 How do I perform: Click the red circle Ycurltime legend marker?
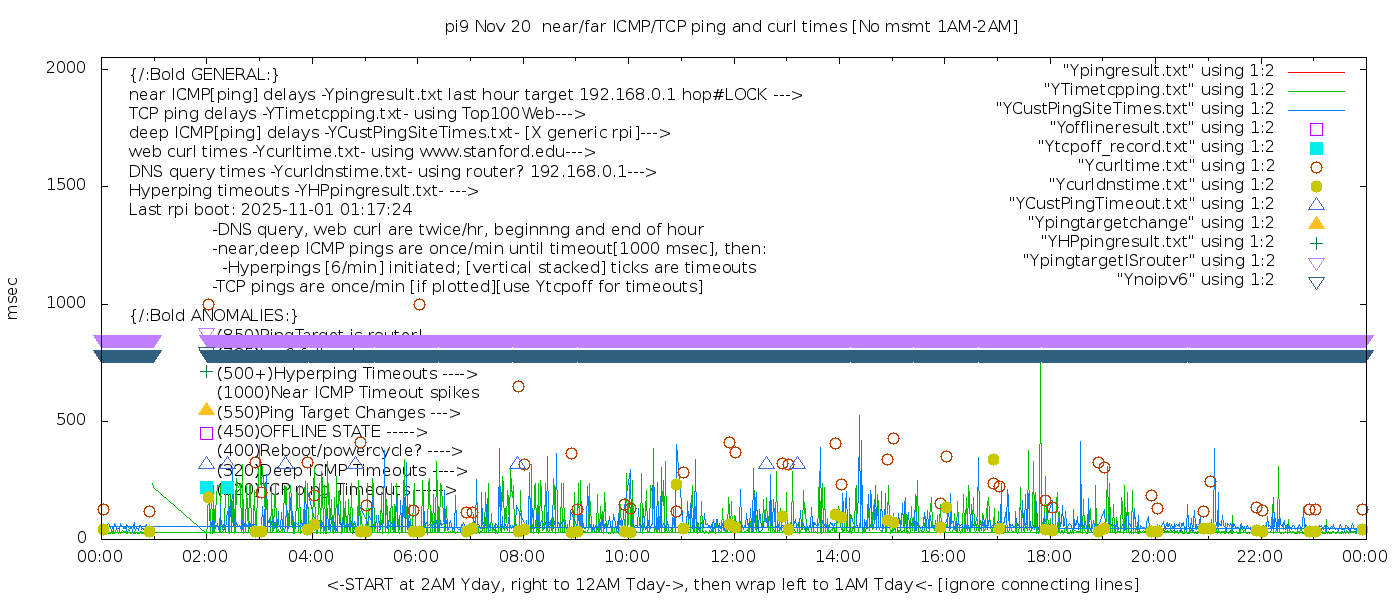1316,166
